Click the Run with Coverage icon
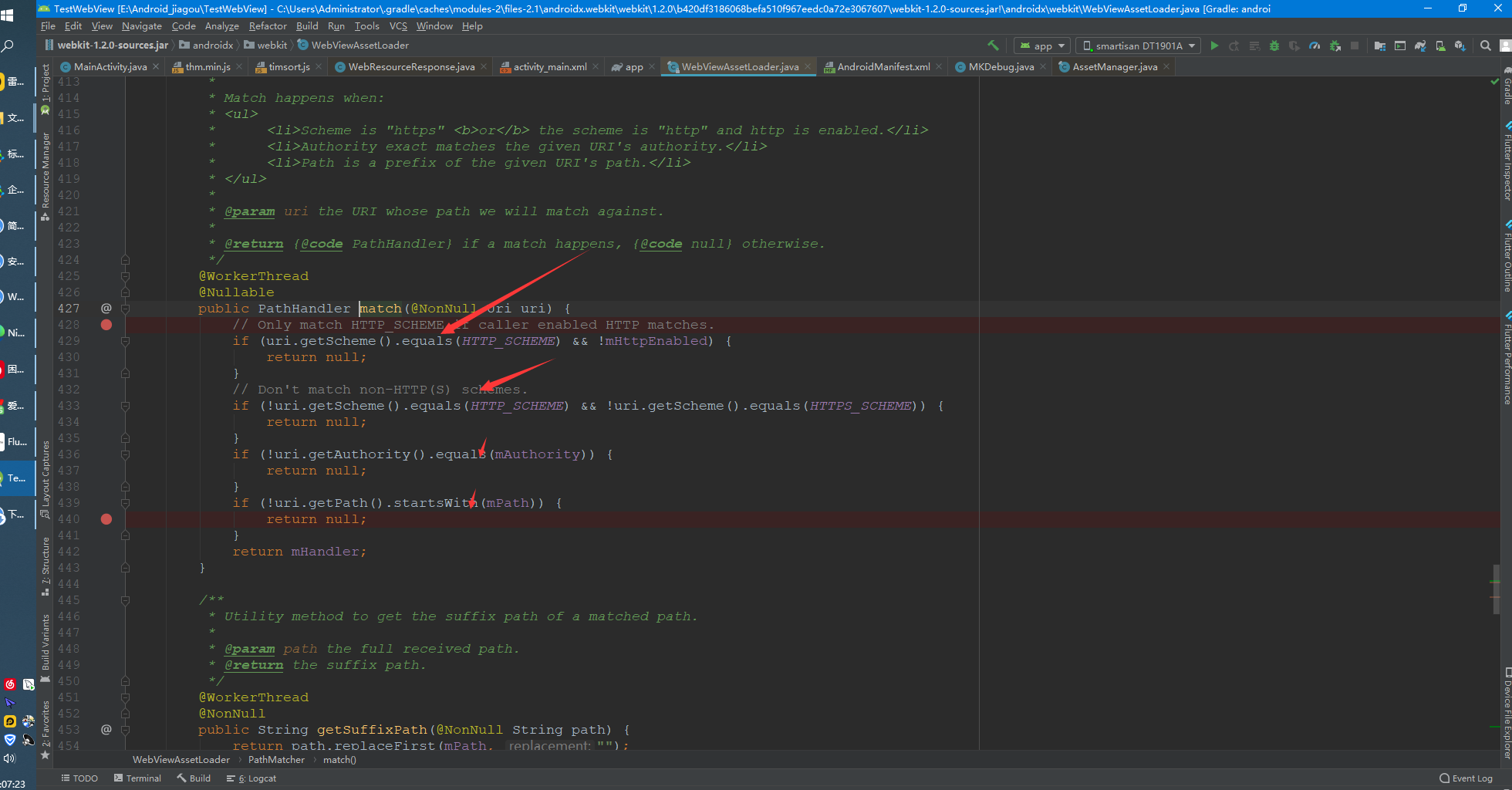The height and width of the screenshot is (790, 1512). tap(1294, 46)
